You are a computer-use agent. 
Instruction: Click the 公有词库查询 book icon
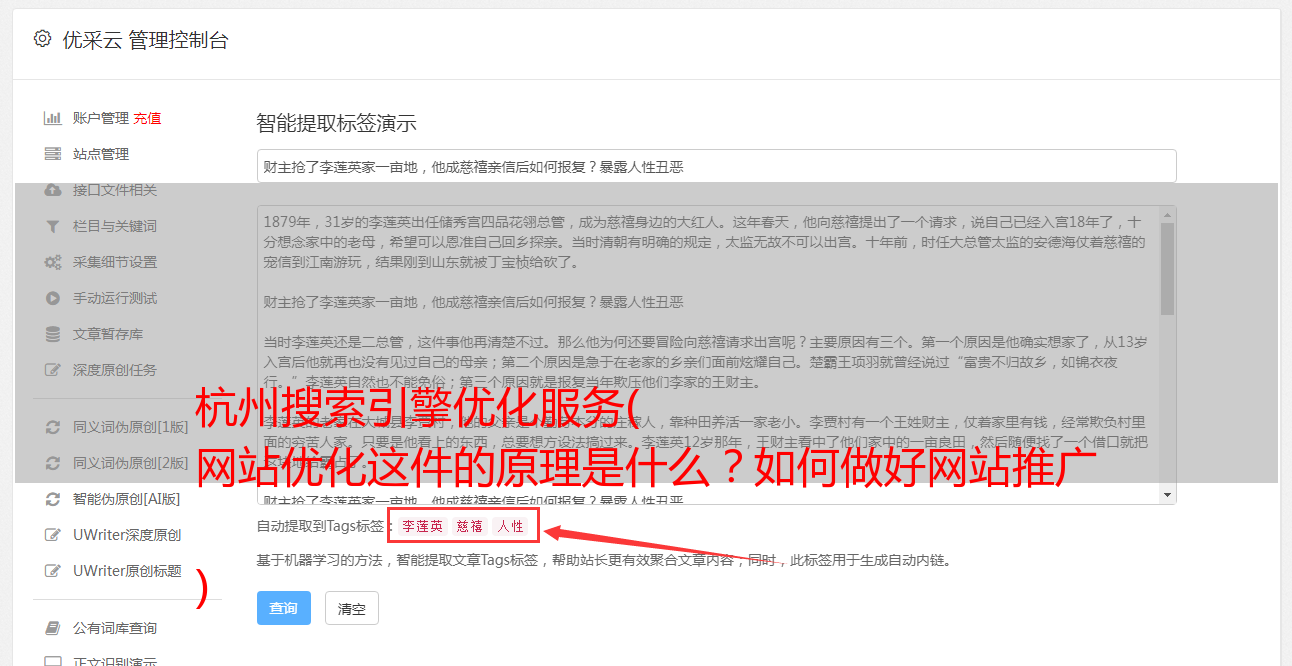pyautogui.click(x=53, y=628)
